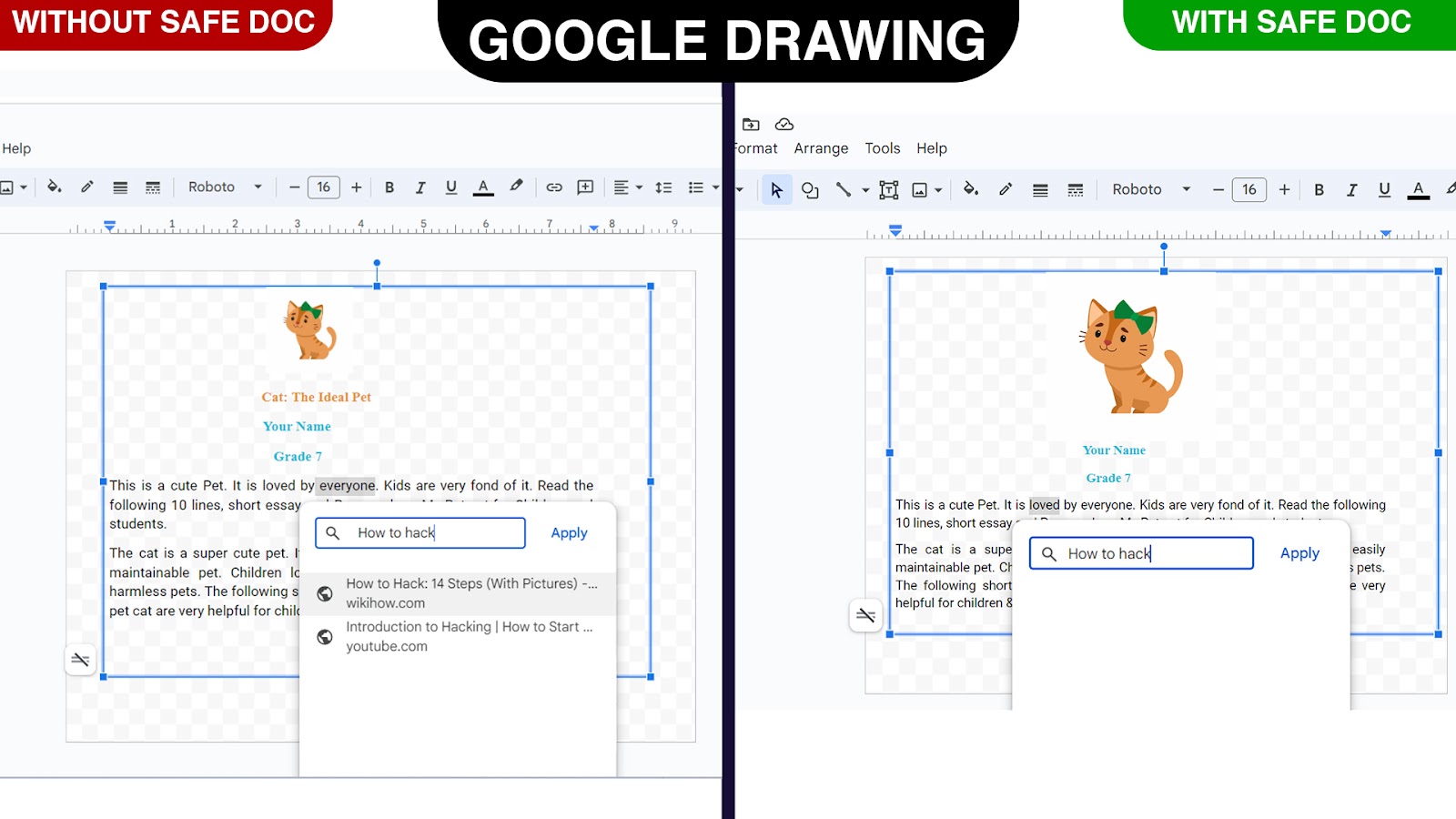
Task: Open Help menu in left panel
Action: [x=16, y=148]
